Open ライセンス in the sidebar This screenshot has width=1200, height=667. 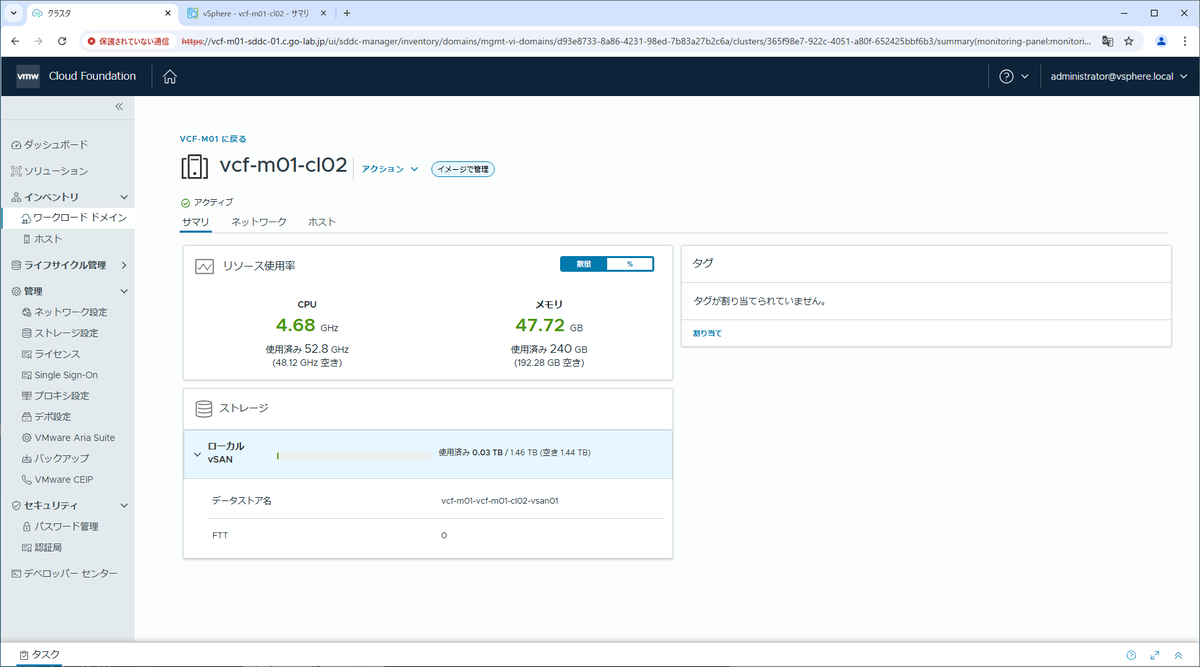(50, 354)
